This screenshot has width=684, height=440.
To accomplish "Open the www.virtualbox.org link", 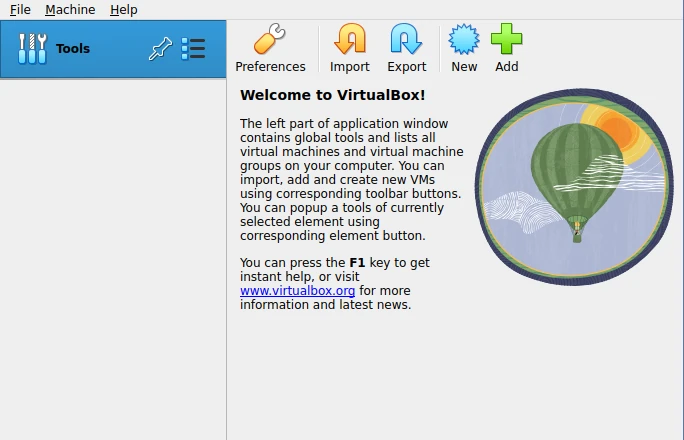I will 297,291.
